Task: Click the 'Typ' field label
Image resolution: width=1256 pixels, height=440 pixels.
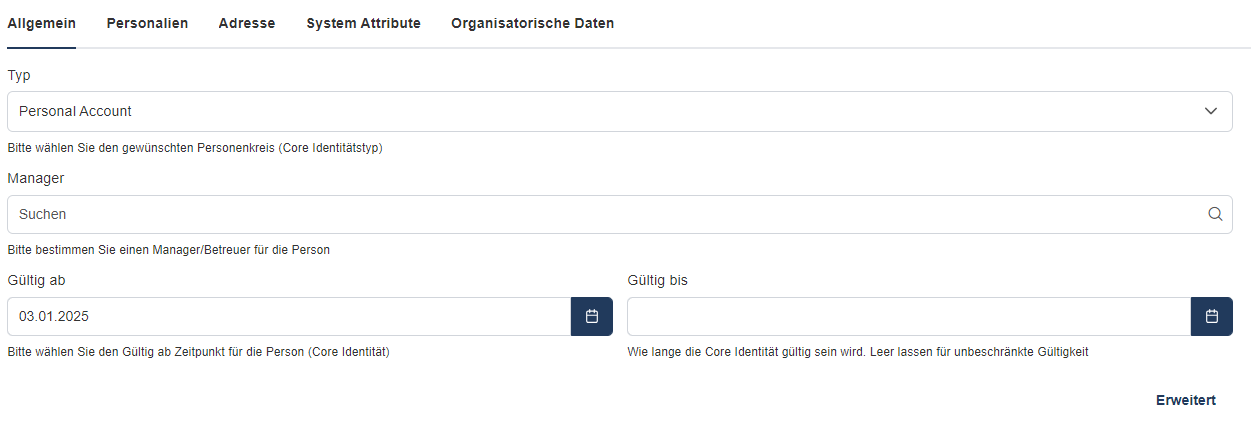Action: click(19, 75)
